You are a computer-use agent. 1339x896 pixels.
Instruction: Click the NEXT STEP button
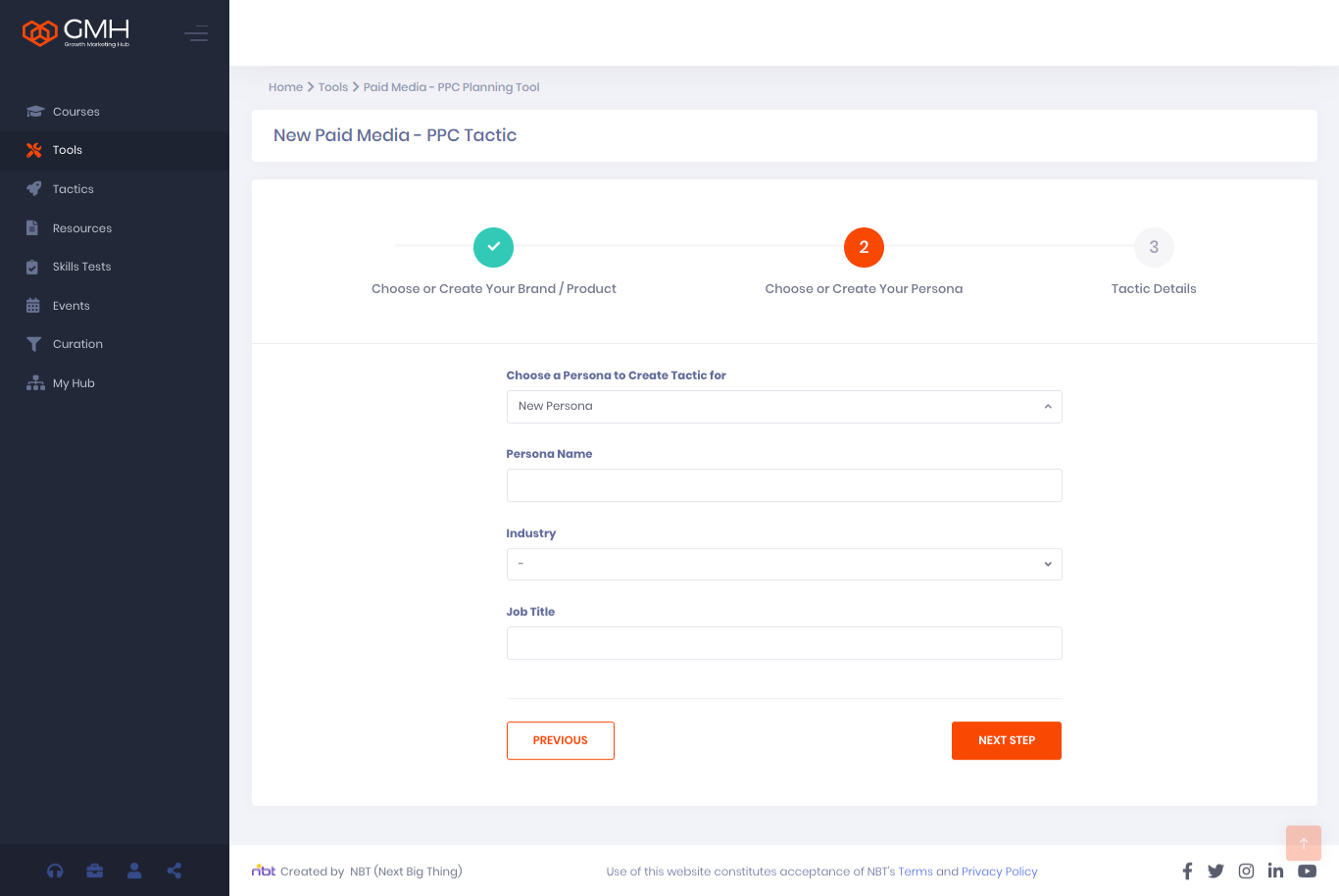click(x=1007, y=740)
